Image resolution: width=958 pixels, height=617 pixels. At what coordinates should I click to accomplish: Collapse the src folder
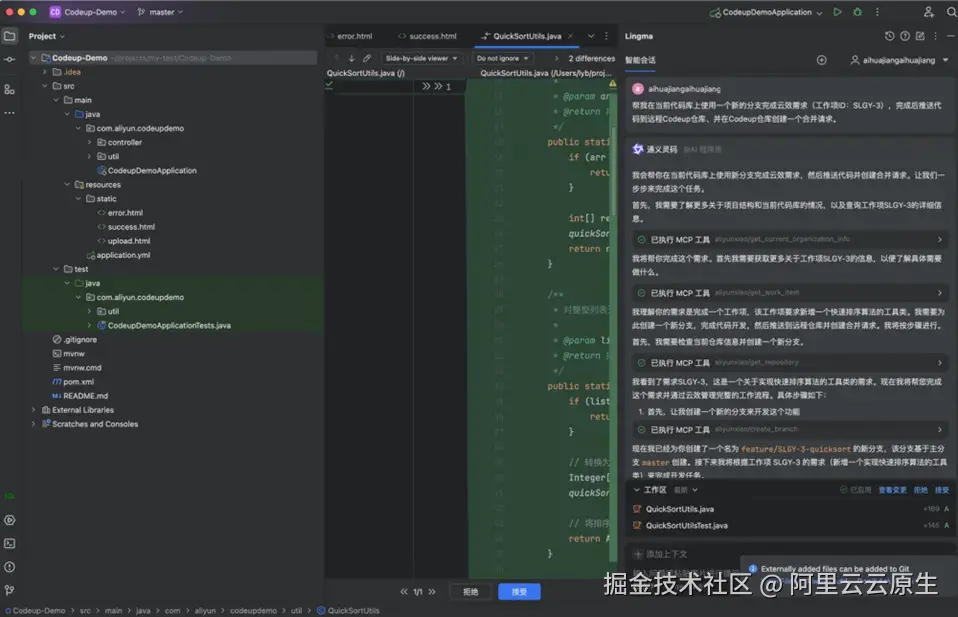(45, 86)
